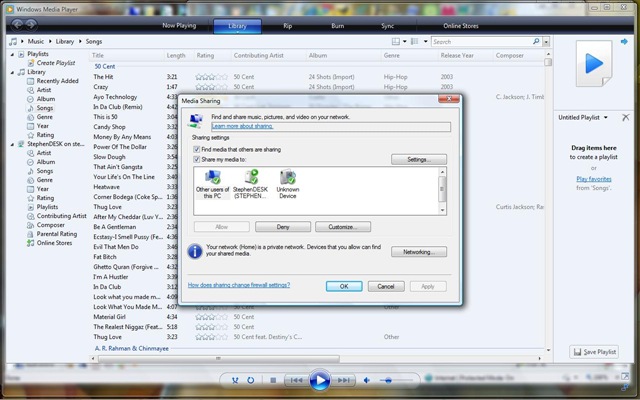Select Album under Library
Viewport: 640px width, 400px height.
[x=46, y=99]
